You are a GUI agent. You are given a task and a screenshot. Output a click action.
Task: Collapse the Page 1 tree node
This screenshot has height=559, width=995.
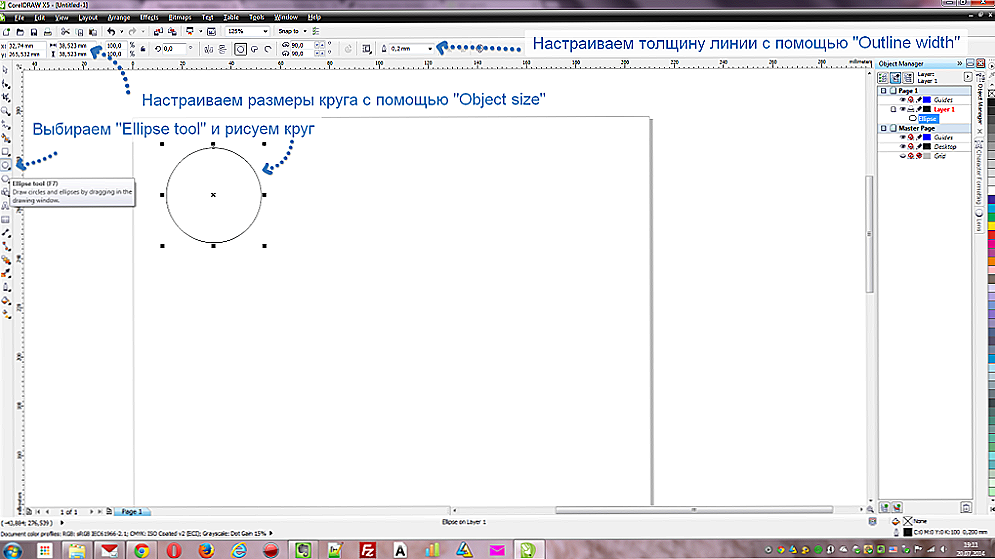(x=883, y=91)
